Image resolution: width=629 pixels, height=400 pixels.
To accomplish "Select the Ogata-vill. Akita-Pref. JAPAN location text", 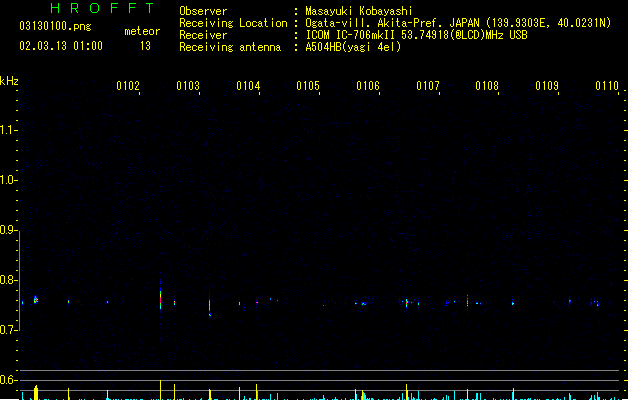I will (458, 23).
